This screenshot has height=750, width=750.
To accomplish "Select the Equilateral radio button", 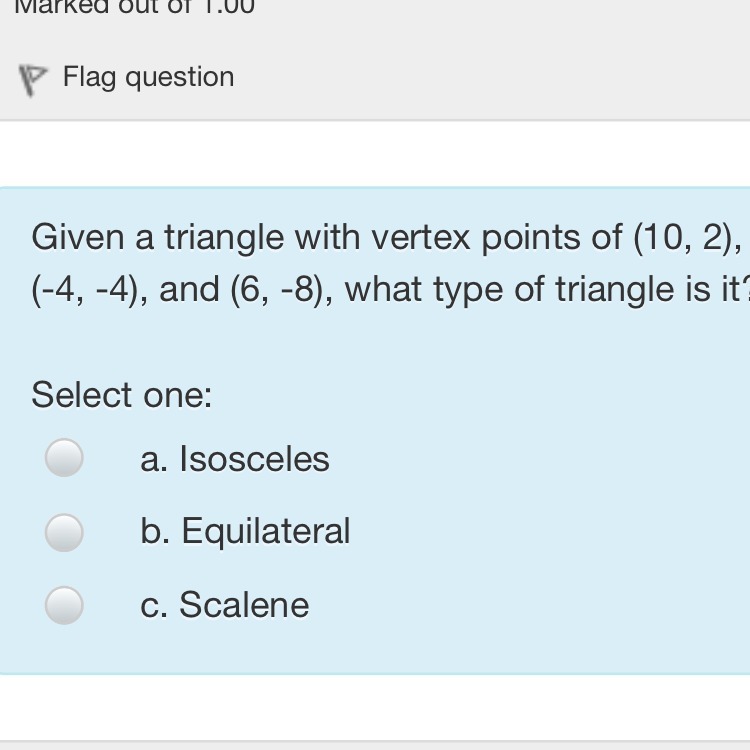I will [64, 531].
